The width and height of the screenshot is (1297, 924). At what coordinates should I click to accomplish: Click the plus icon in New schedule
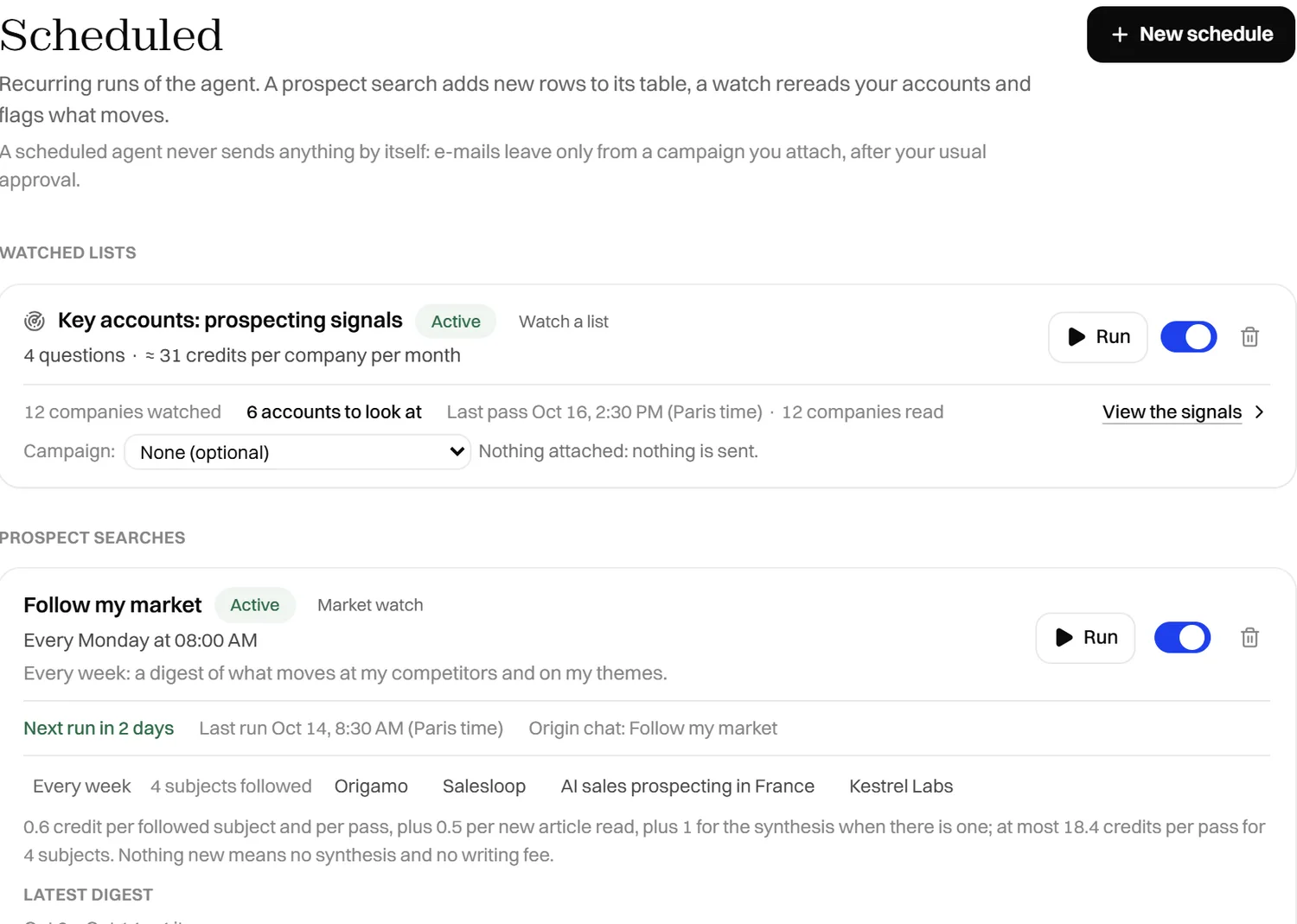(1120, 35)
